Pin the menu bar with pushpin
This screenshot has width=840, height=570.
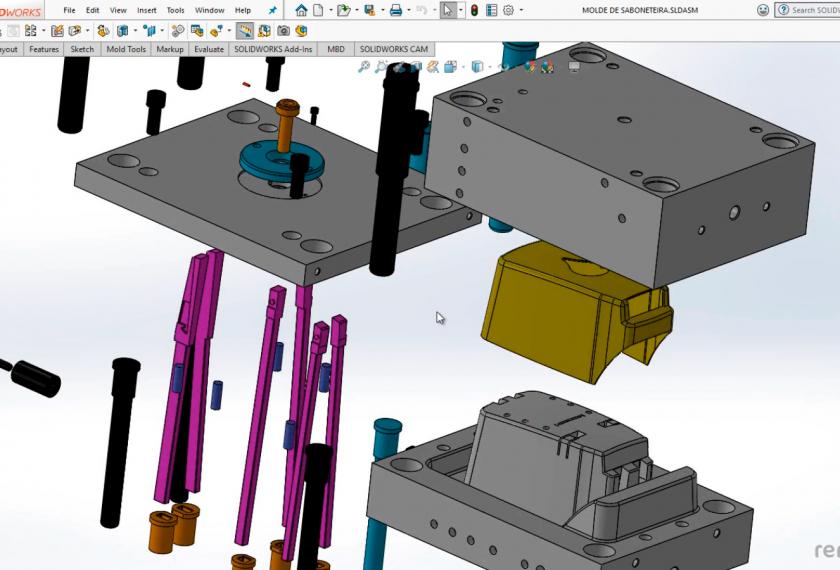pyautogui.click(x=272, y=10)
